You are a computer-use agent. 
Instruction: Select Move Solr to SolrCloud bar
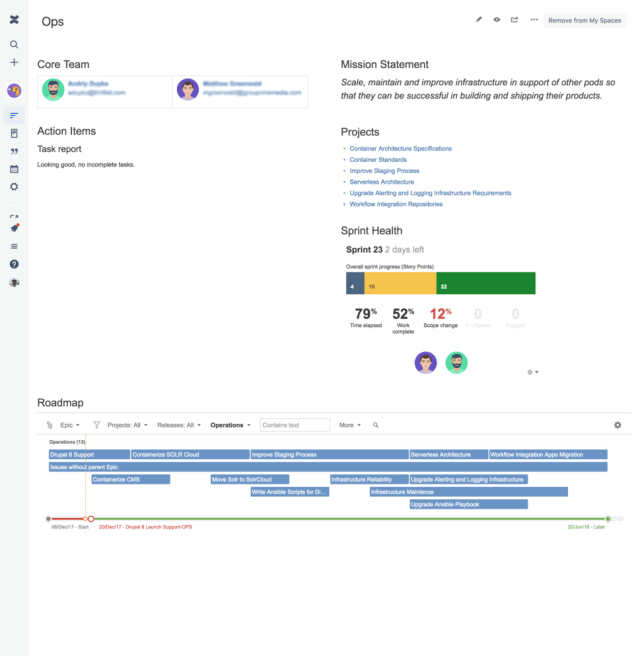[x=250, y=479]
